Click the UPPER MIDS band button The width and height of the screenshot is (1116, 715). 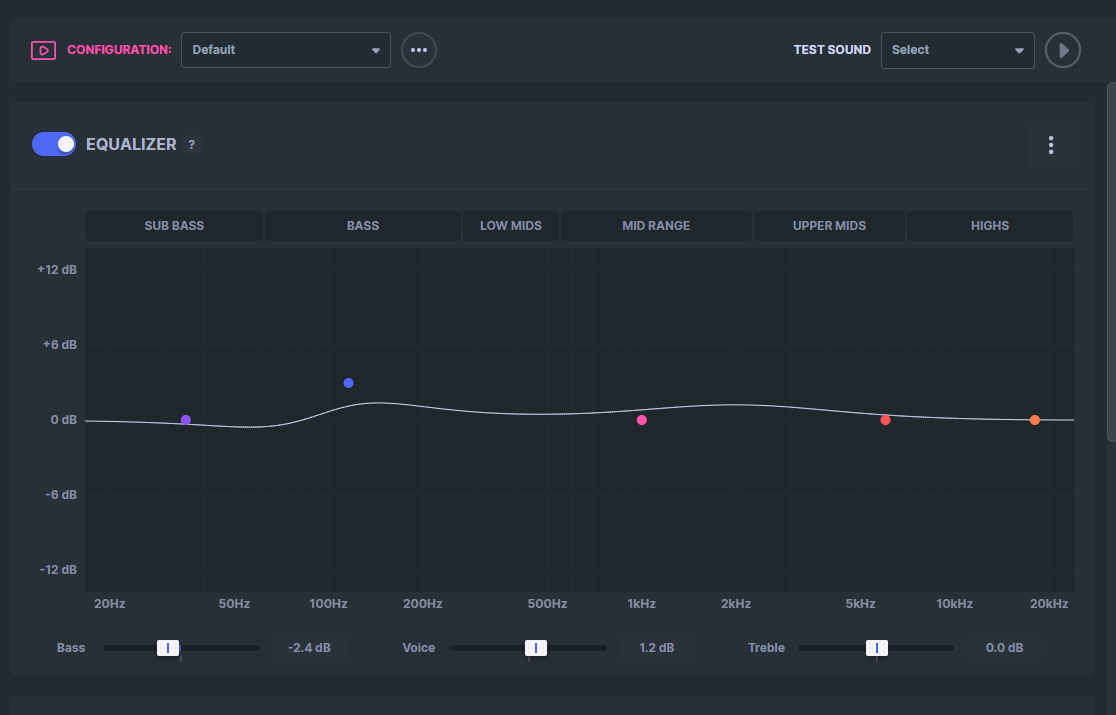coord(829,226)
